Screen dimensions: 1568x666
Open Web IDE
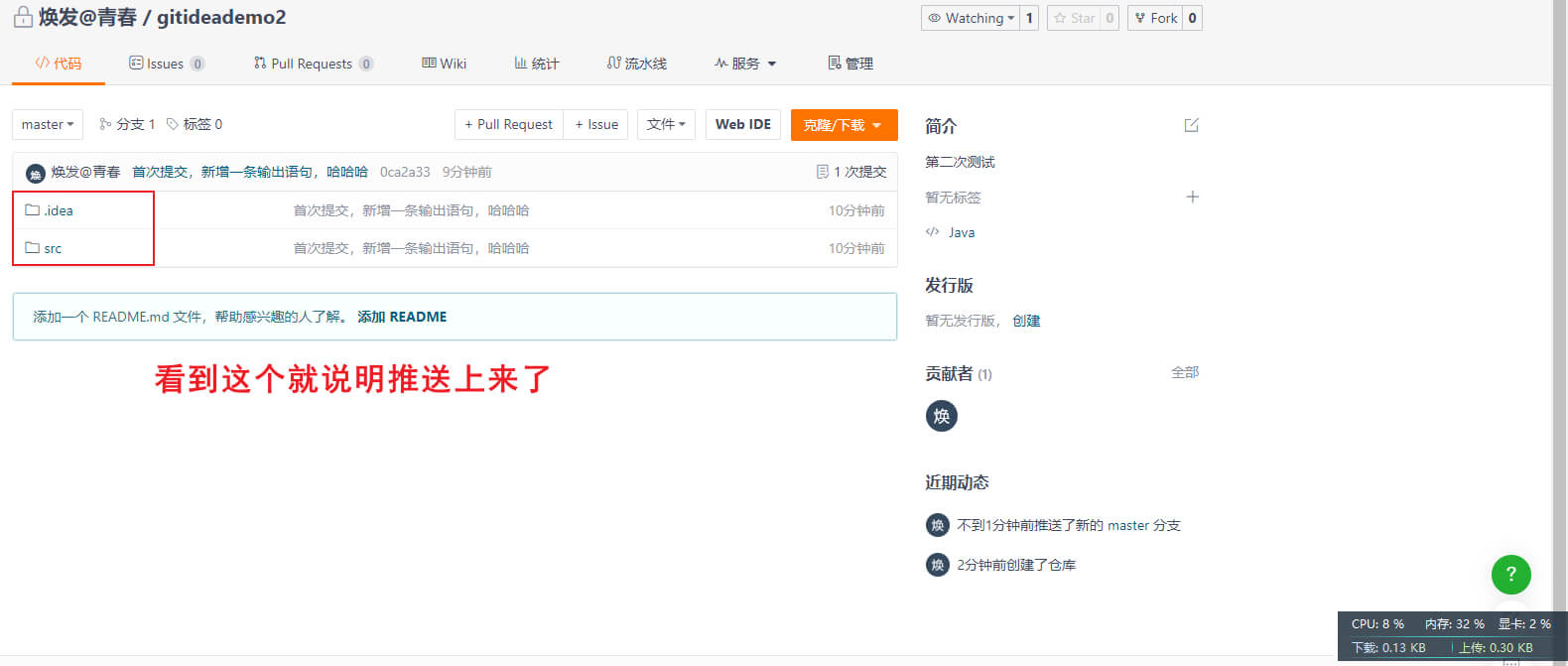point(743,124)
